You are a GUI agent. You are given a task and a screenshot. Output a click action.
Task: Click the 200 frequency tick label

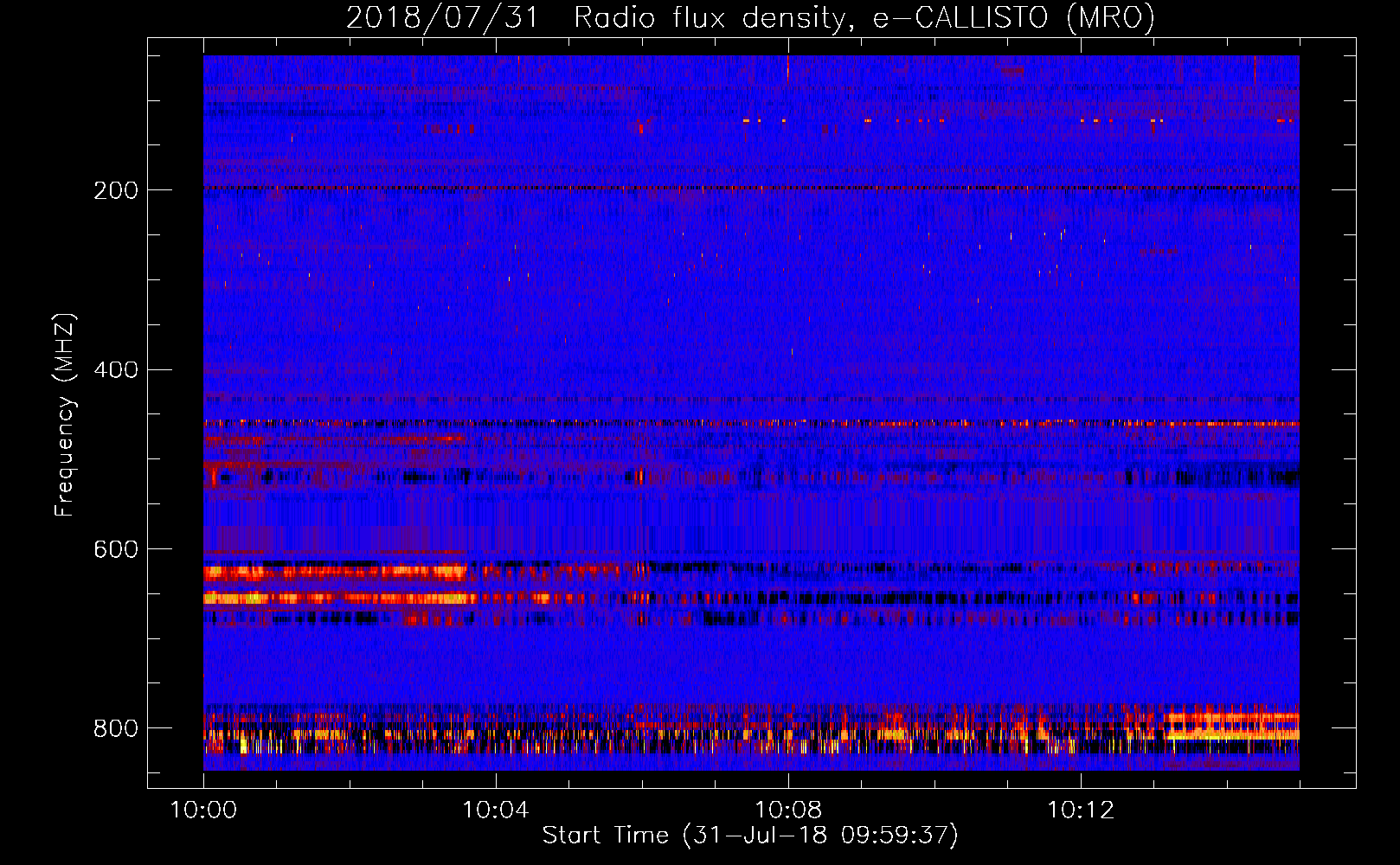tap(116, 190)
